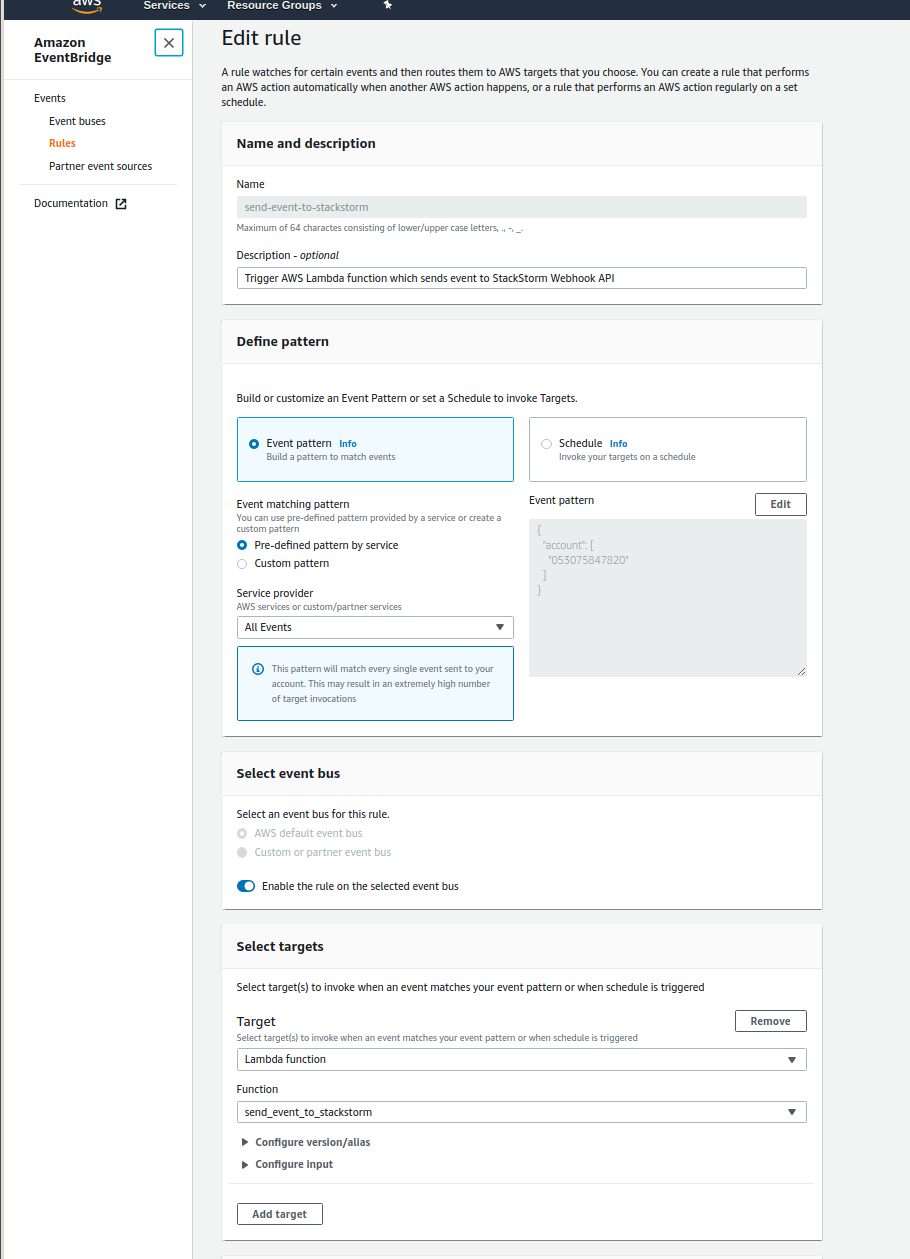Click the Description text field
The width and height of the screenshot is (910, 1259).
521,278
